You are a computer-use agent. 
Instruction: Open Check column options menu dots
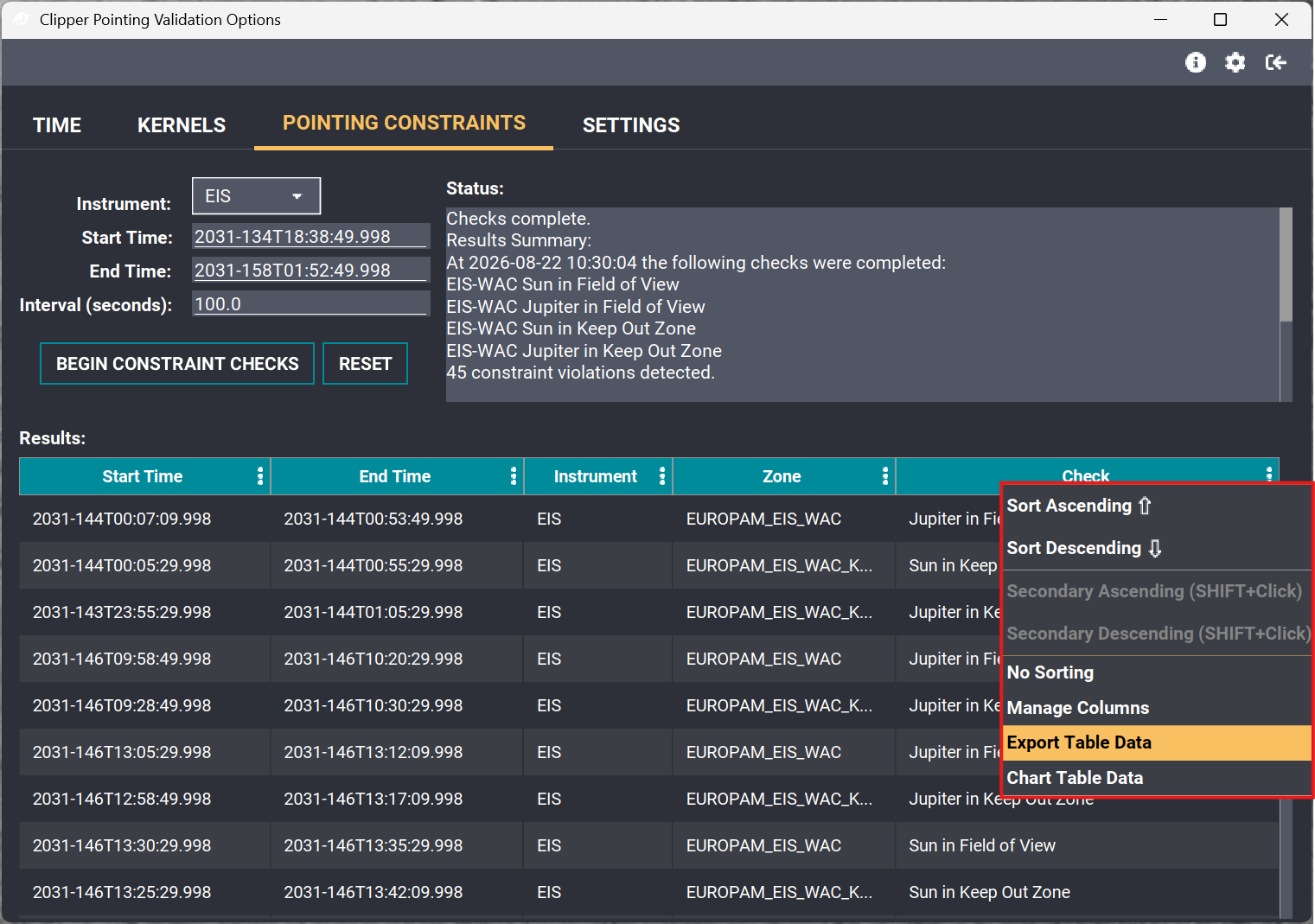point(1269,474)
